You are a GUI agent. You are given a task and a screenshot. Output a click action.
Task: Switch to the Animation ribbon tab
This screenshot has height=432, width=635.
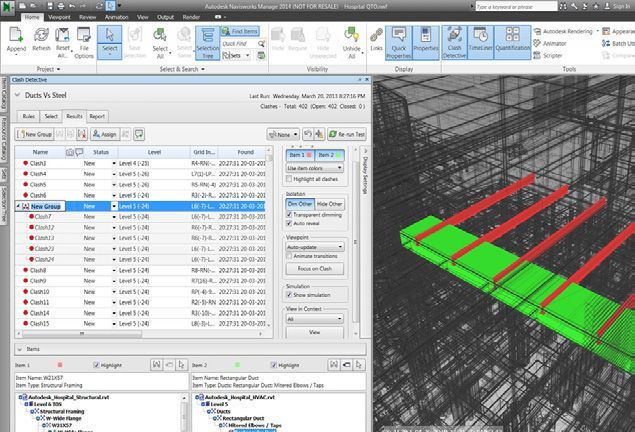[x=117, y=17]
